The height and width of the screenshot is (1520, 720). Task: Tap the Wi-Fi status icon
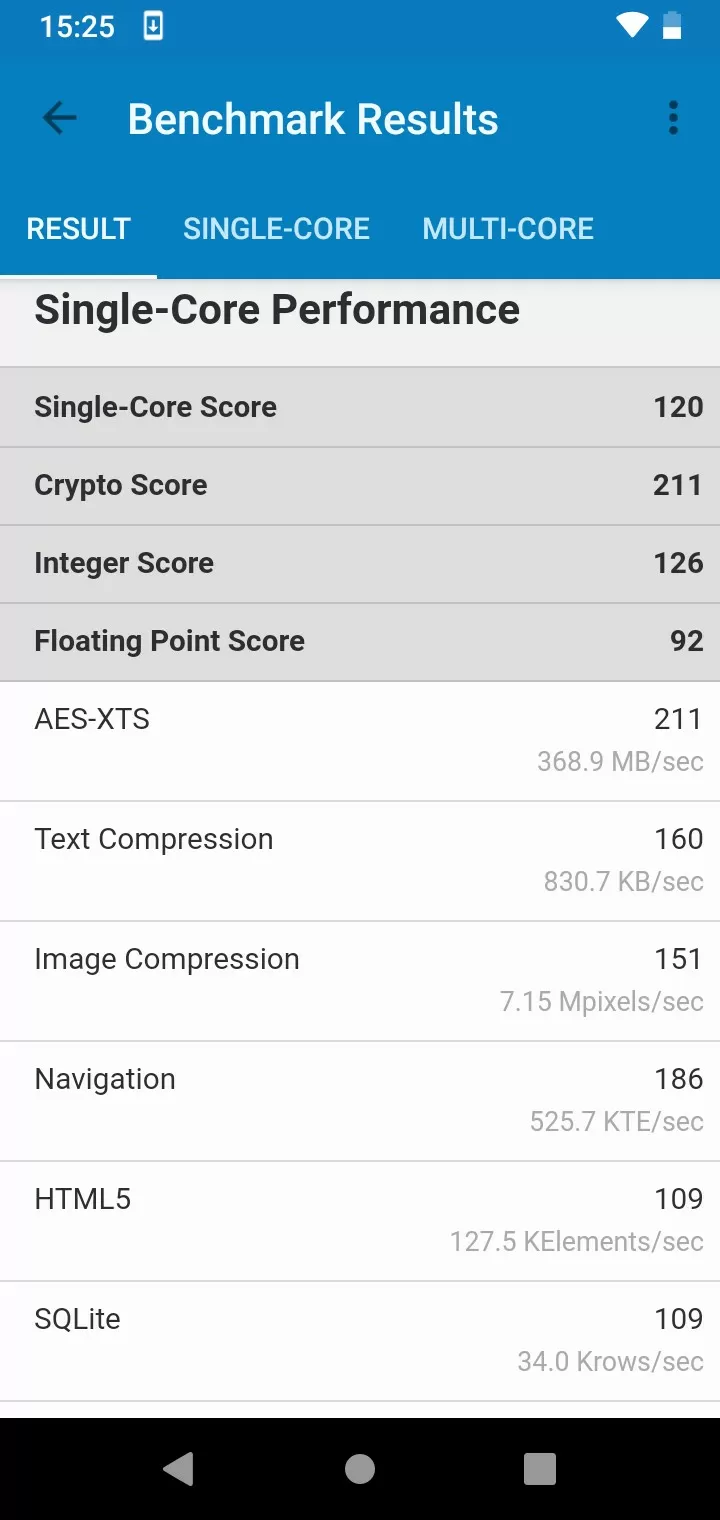pos(631,26)
